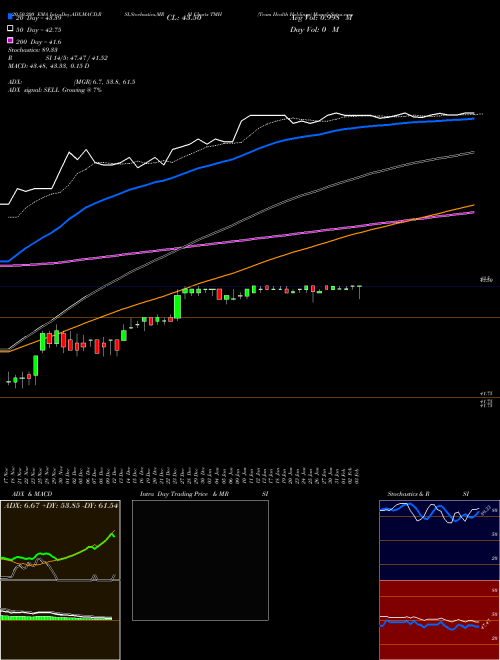Image resolution: width=500 pixels, height=660 pixels.
Task: Select the '50 Day - 42.75' label
Action: click(x=39, y=30)
